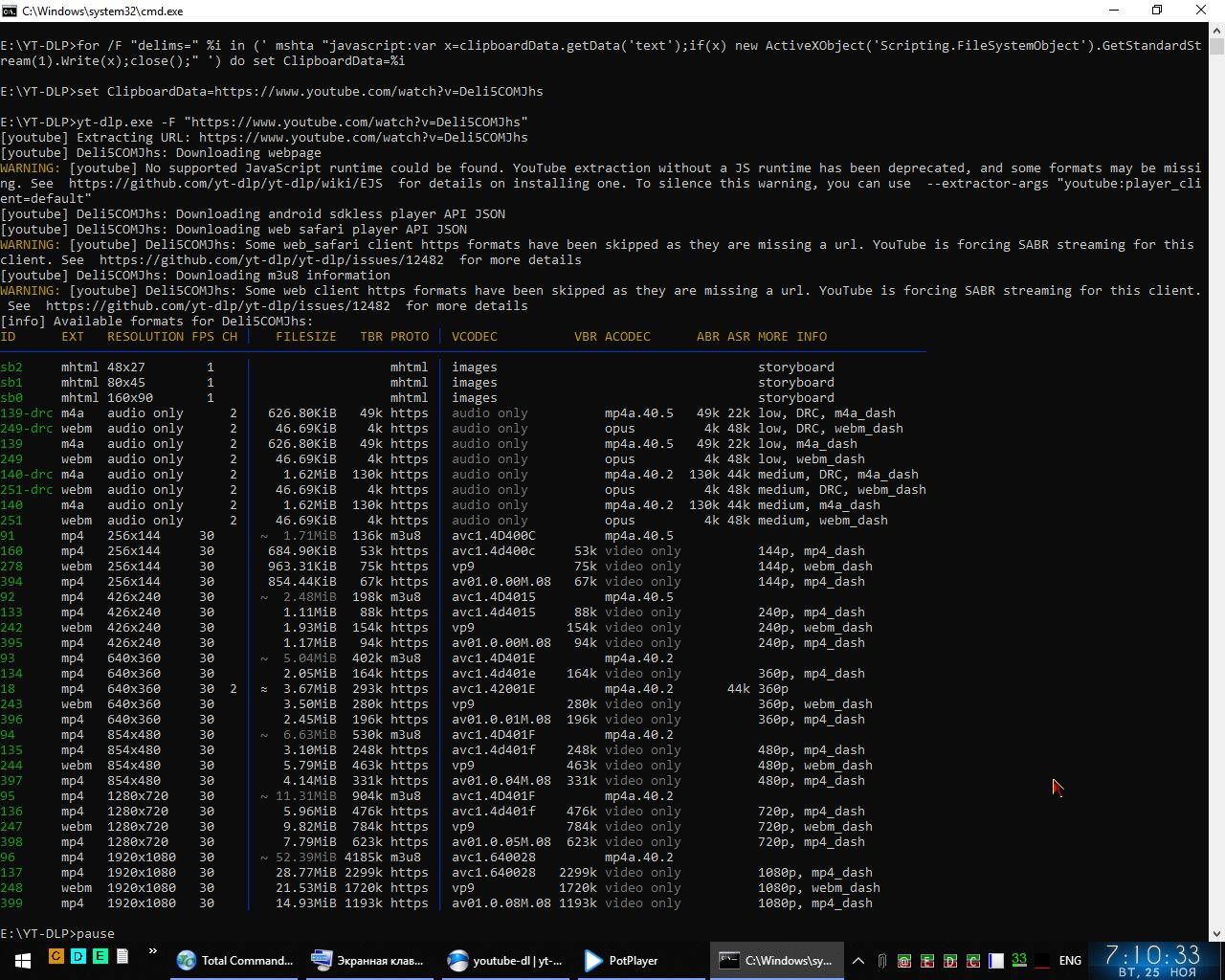Click the cmd.exe icon in title bar
This screenshot has width=1225, height=980.
click(10, 11)
